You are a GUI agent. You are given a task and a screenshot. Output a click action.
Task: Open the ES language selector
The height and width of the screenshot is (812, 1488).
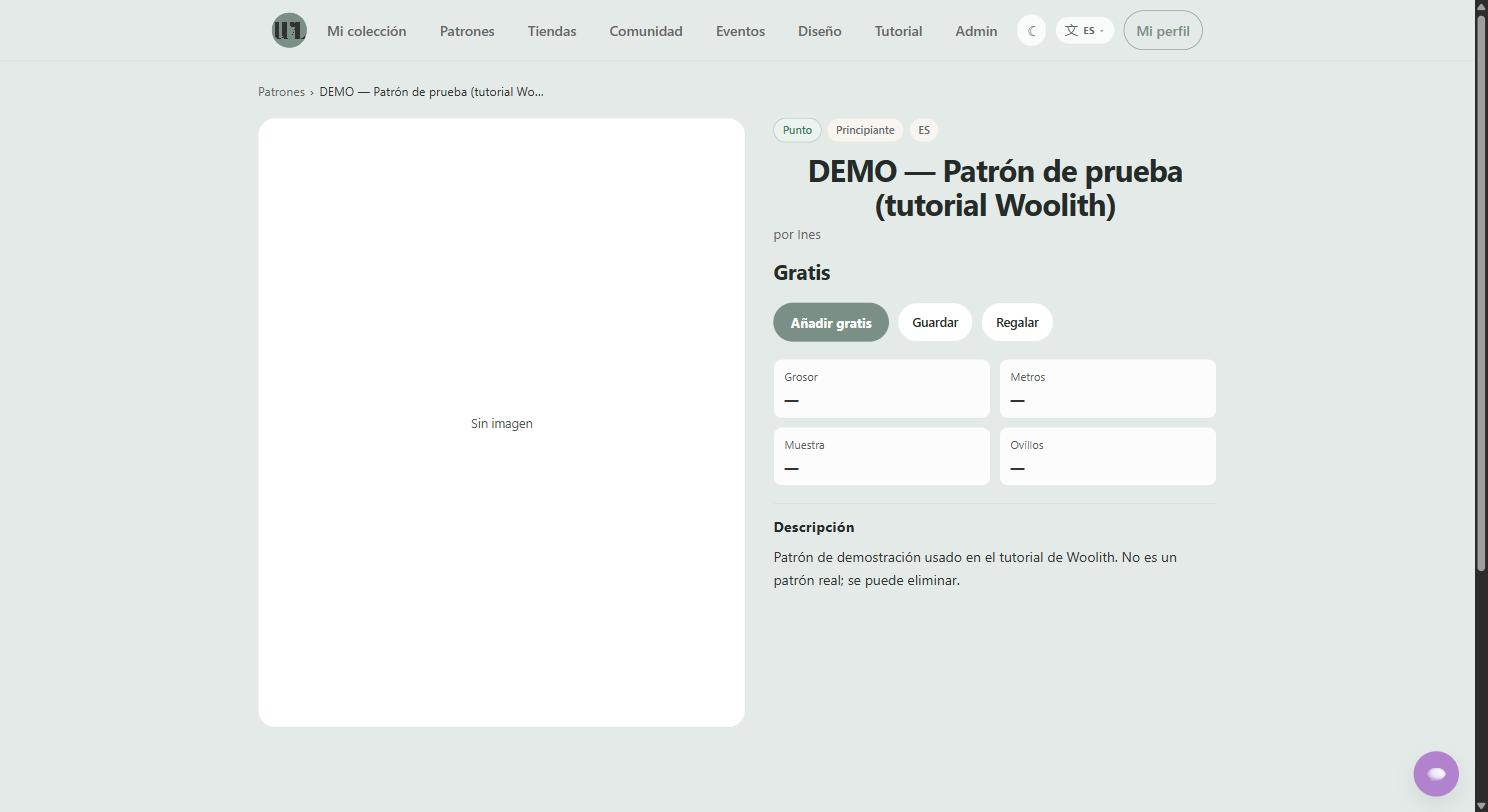(x=1084, y=30)
